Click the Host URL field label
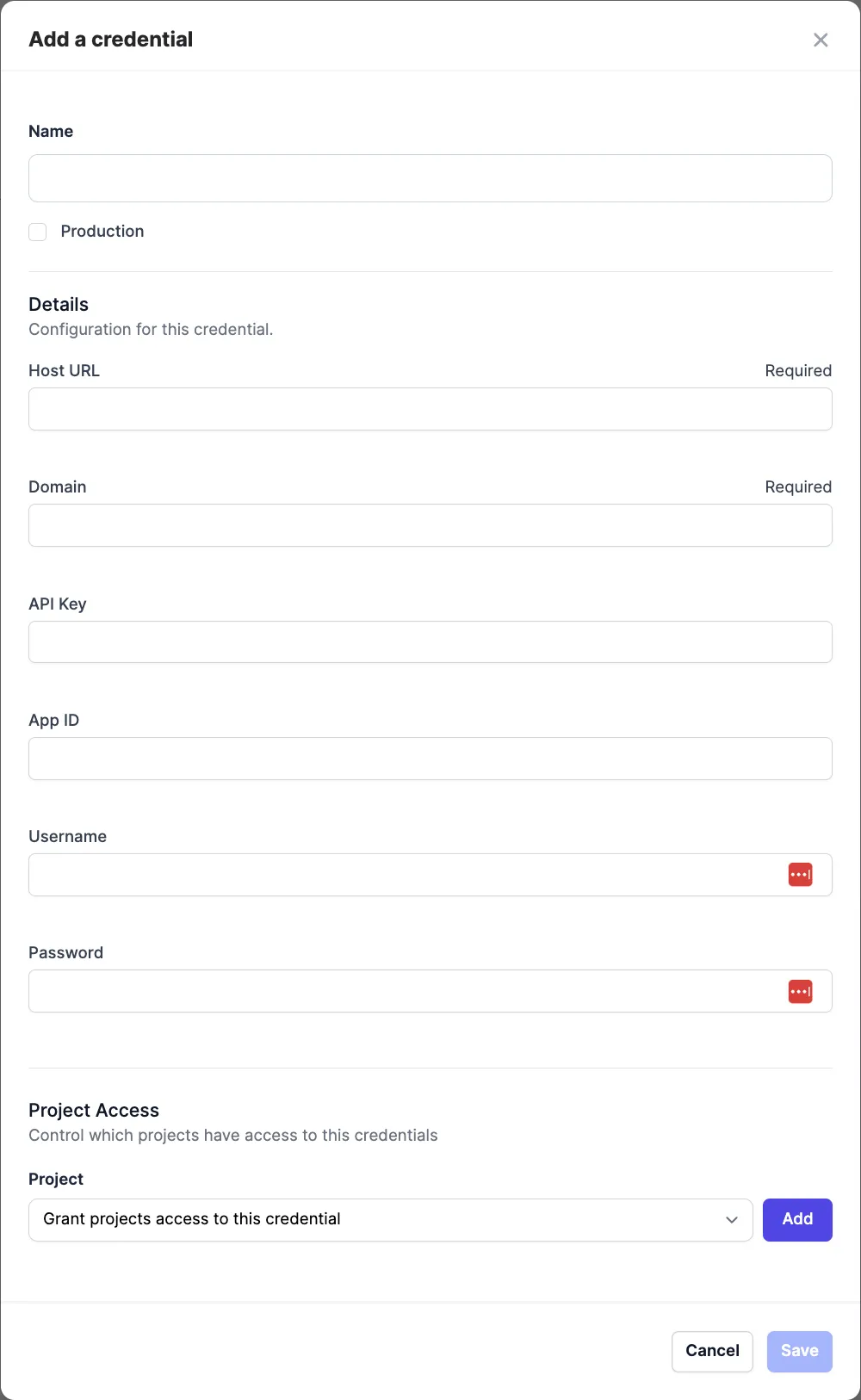Viewport: 861px width, 1400px height. click(x=65, y=371)
